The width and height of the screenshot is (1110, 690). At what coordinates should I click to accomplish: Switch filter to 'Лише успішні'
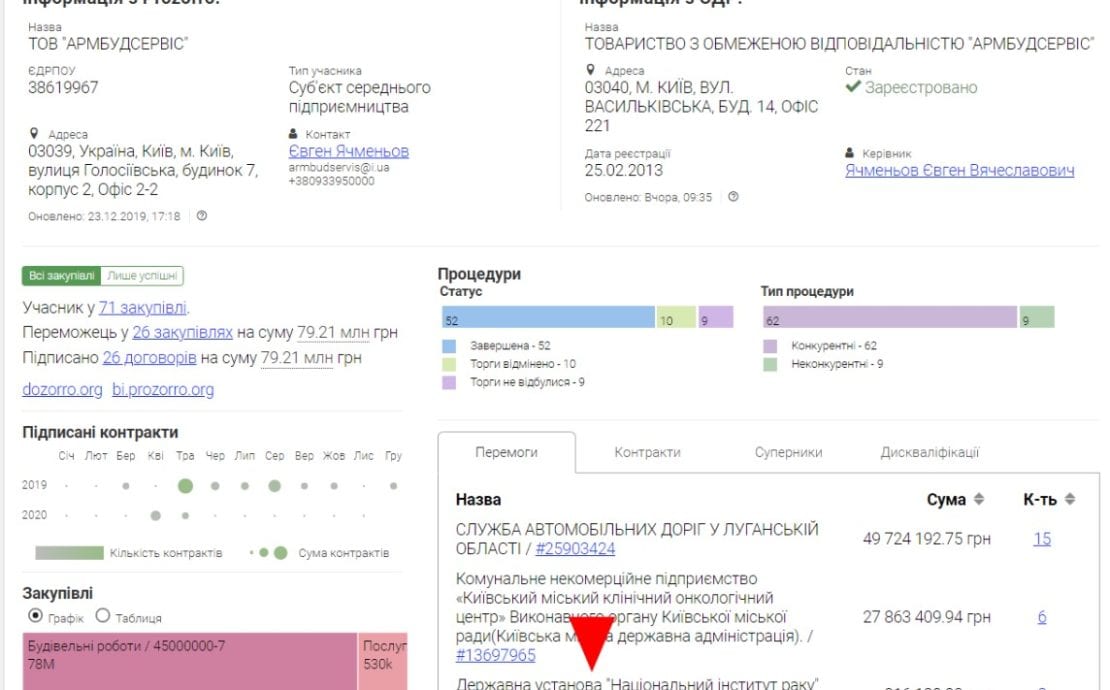[x=142, y=275]
